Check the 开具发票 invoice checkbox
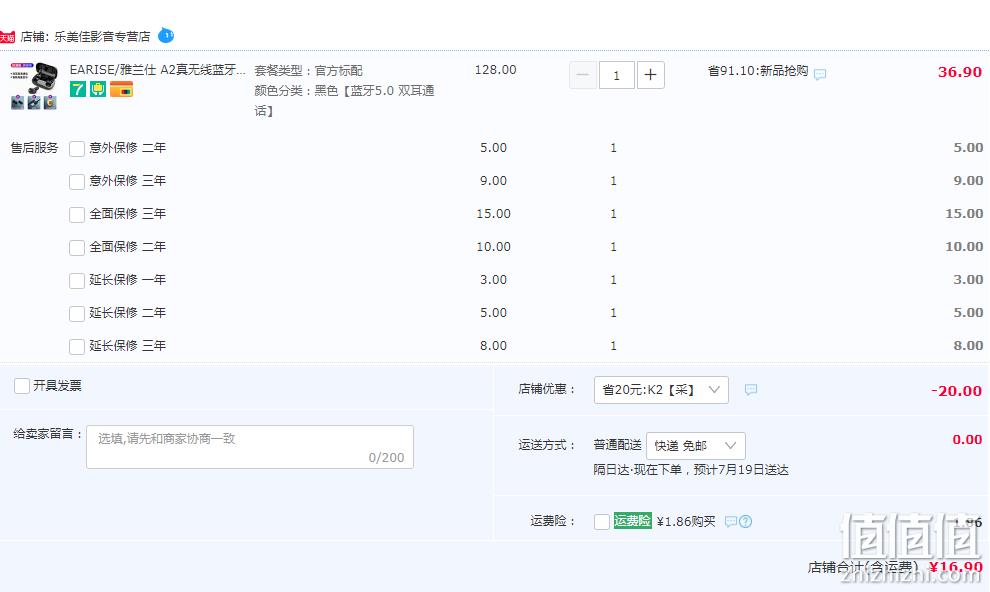Screen dimensions: 990x592 [21, 386]
